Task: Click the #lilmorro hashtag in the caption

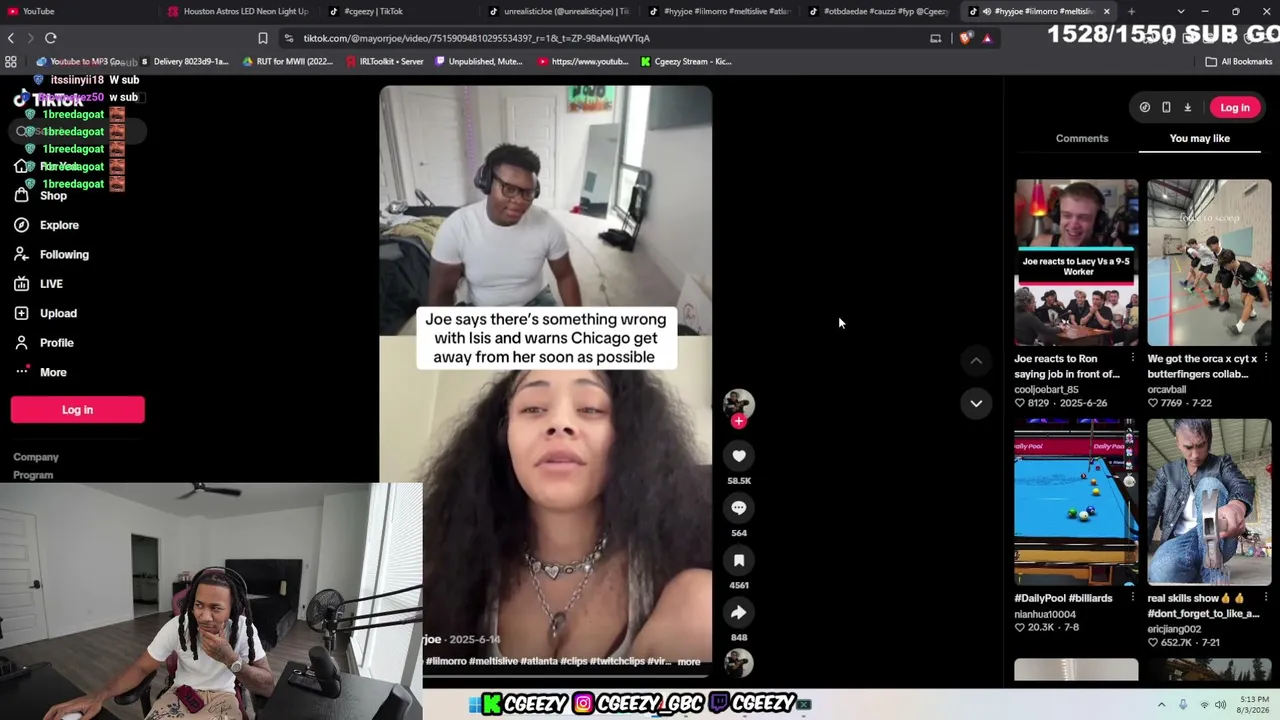Action: 446,662
